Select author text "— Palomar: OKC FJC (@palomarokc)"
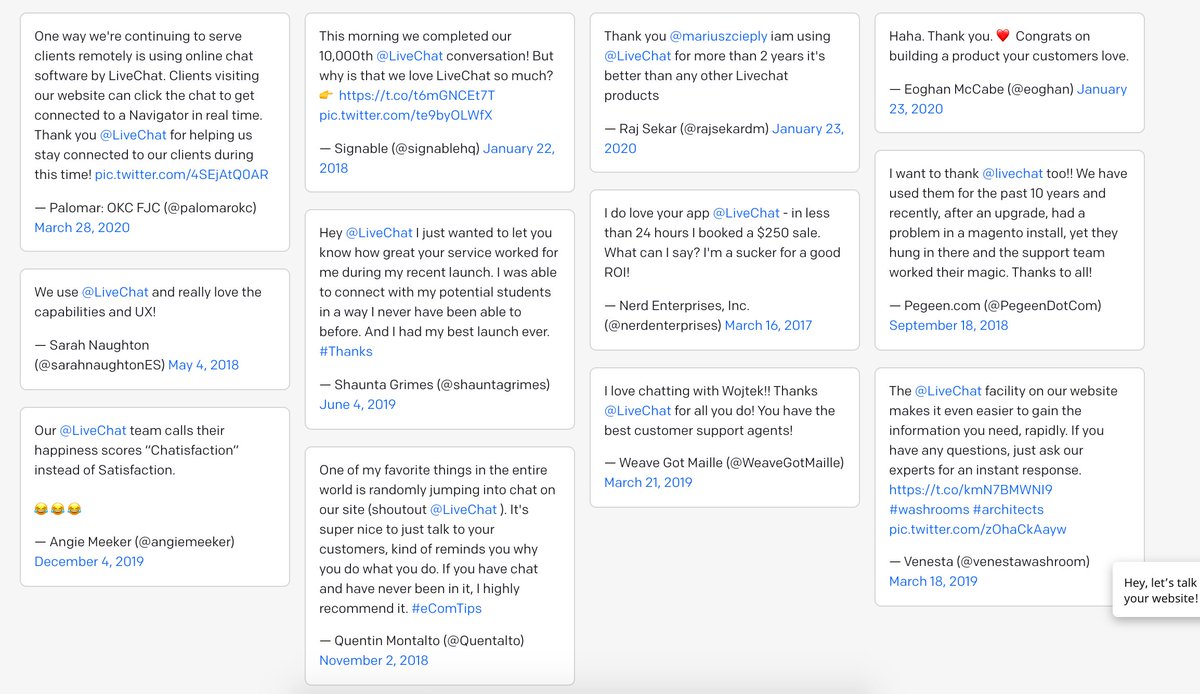 [x=146, y=207]
